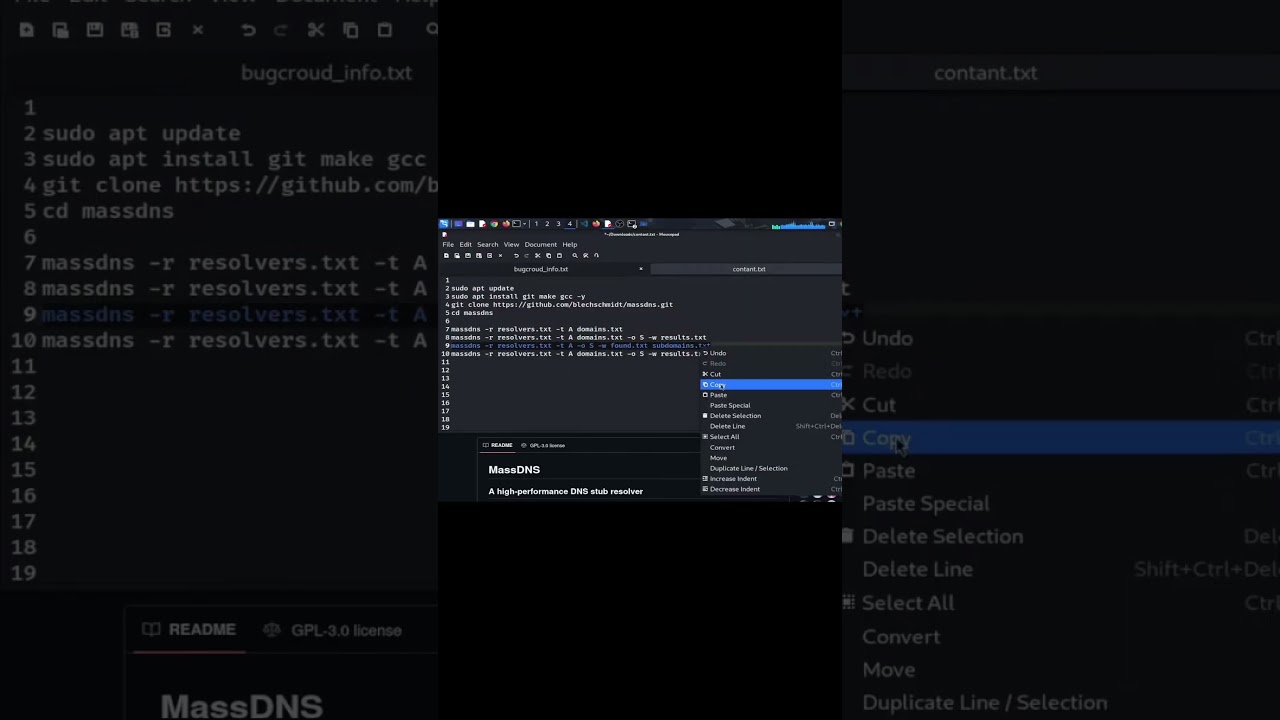1280x720 pixels.
Task: Choose Paste in the context menu
Action: (770, 395)
